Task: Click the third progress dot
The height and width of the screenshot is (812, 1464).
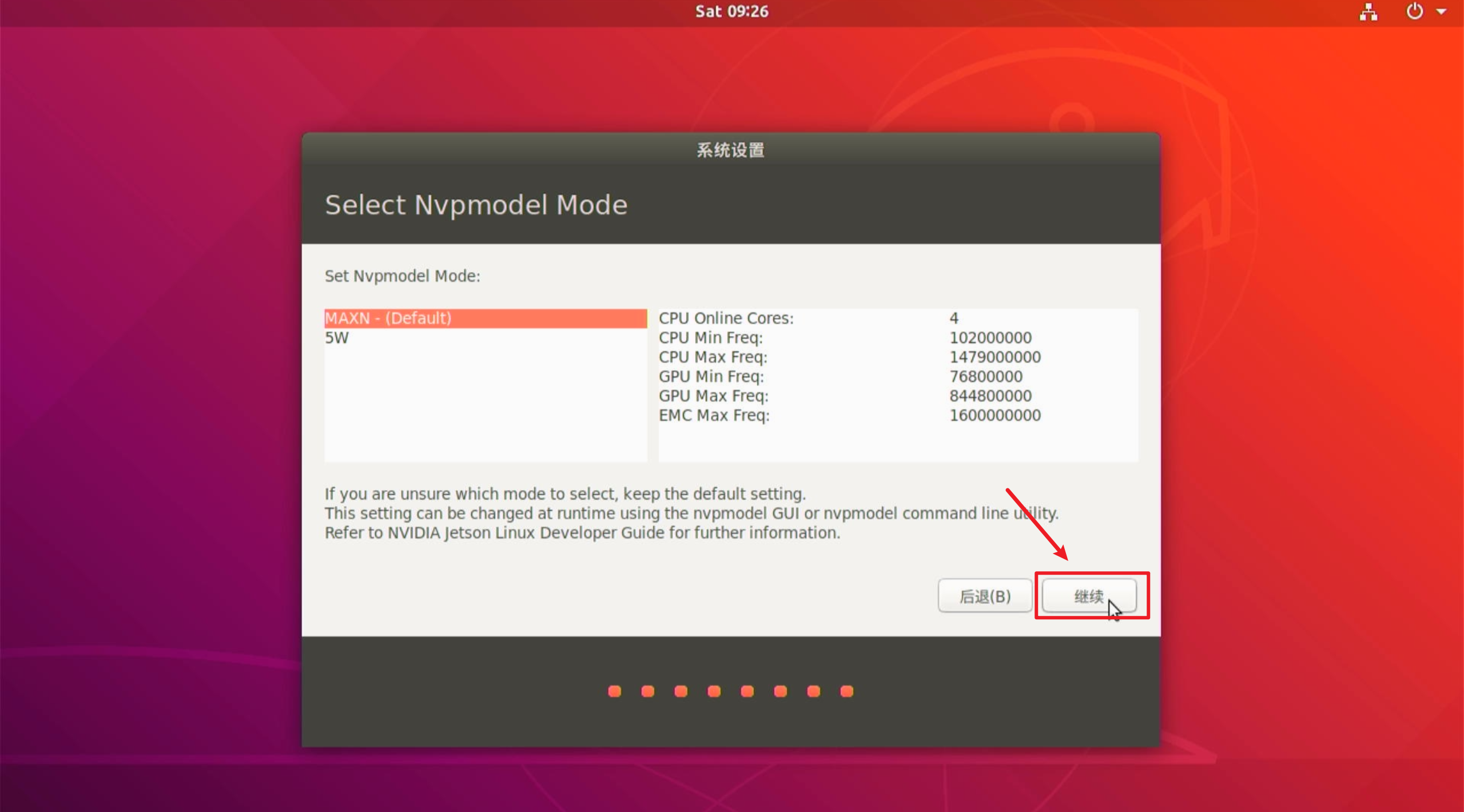Action: [681, 691]
